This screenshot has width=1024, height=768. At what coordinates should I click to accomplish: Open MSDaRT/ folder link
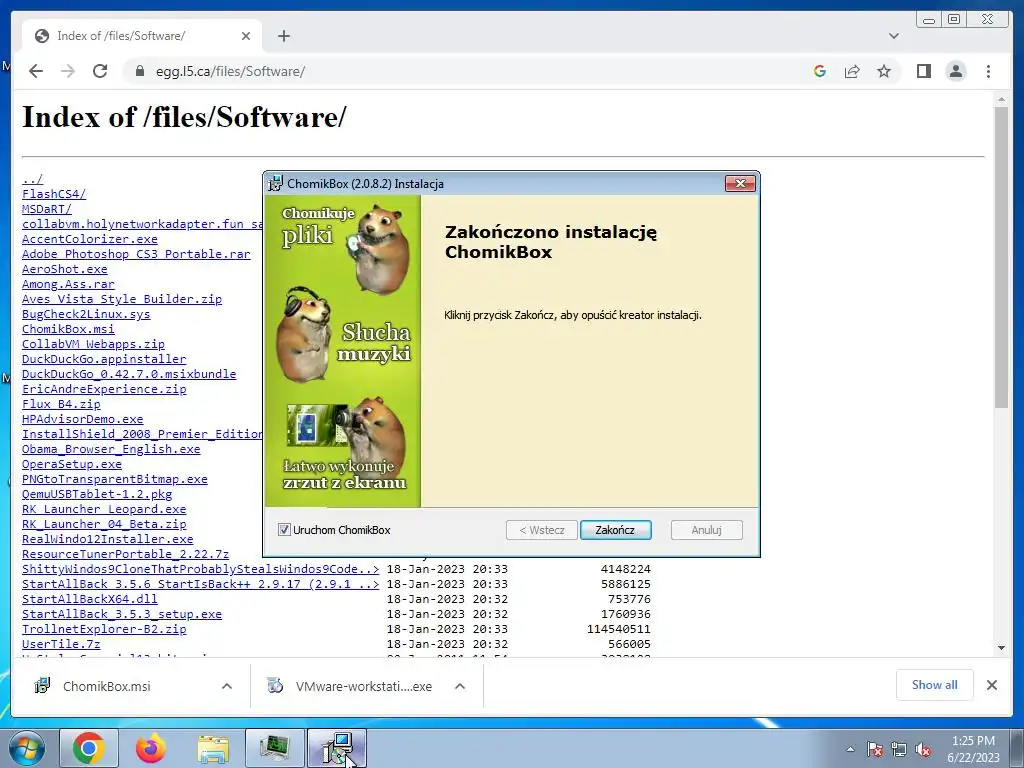pyautogui.click(x=46, y=209)
